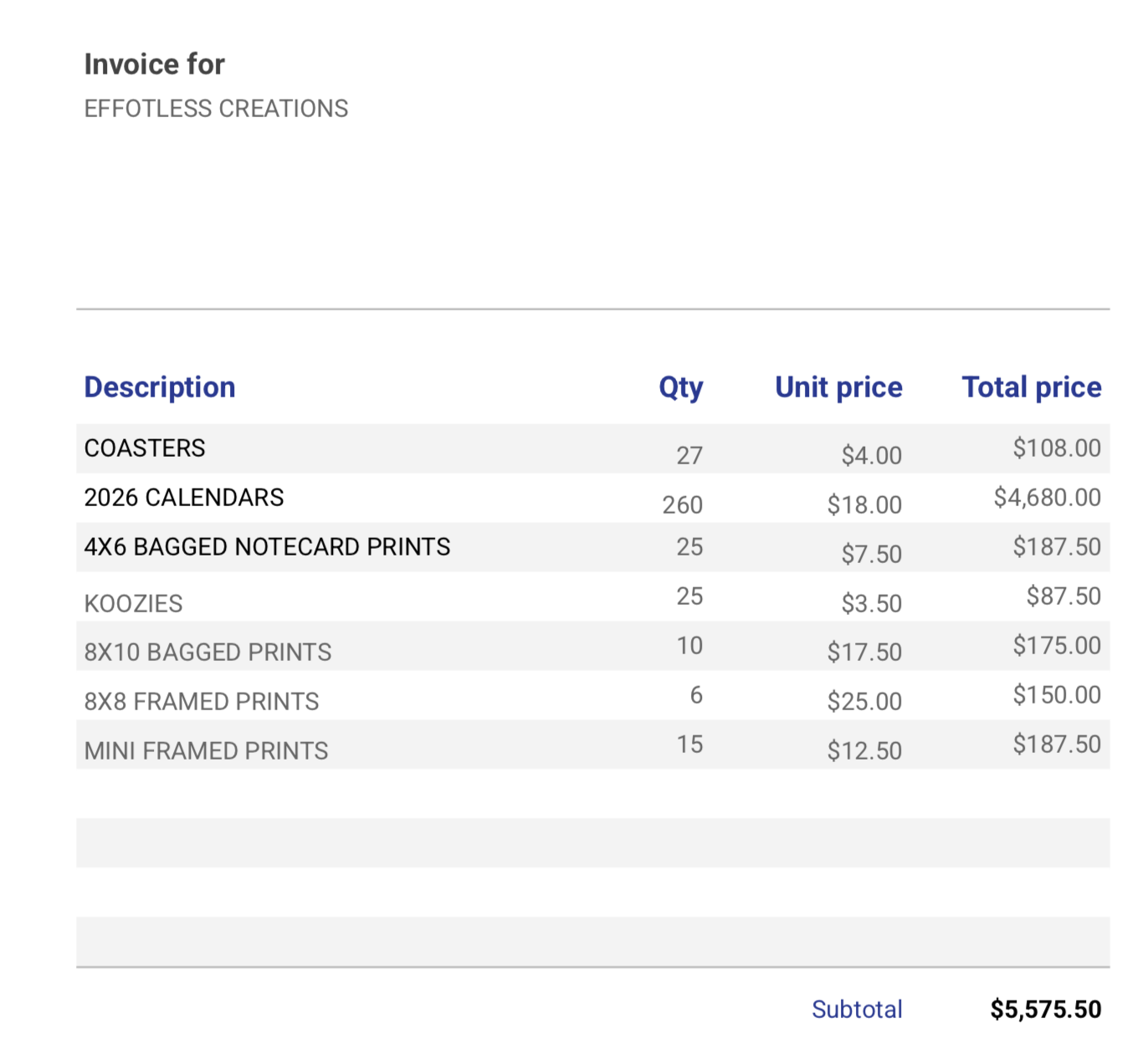
Task: Select the EFFOTLESS CREATIONS company name
Action: point(216,108)
